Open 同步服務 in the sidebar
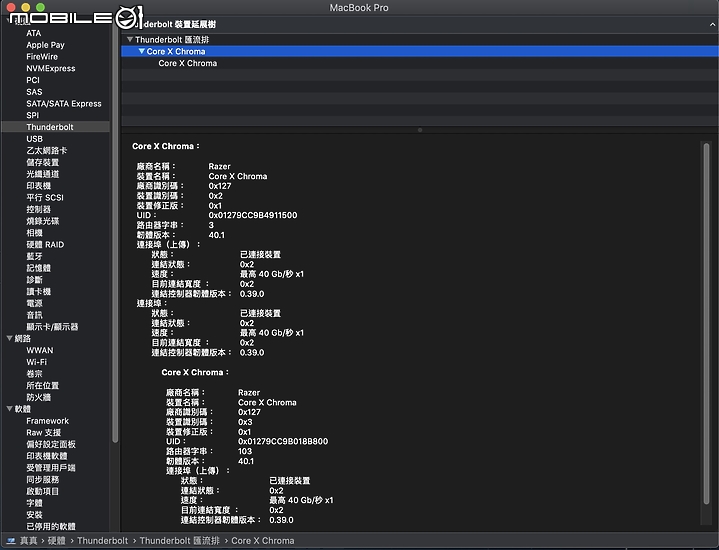 tap(43, 479)
